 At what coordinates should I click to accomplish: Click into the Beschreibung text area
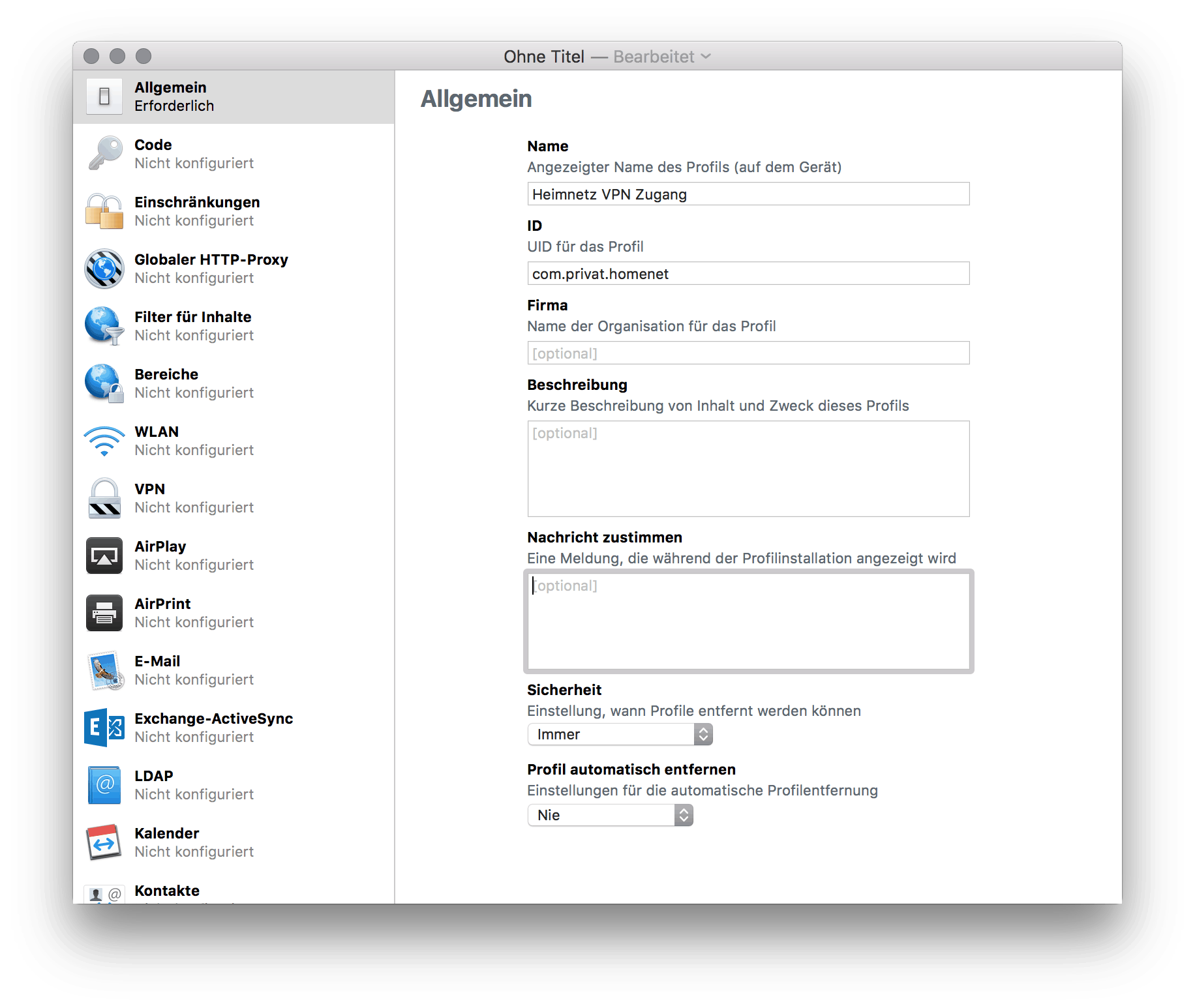coord(748,469)
